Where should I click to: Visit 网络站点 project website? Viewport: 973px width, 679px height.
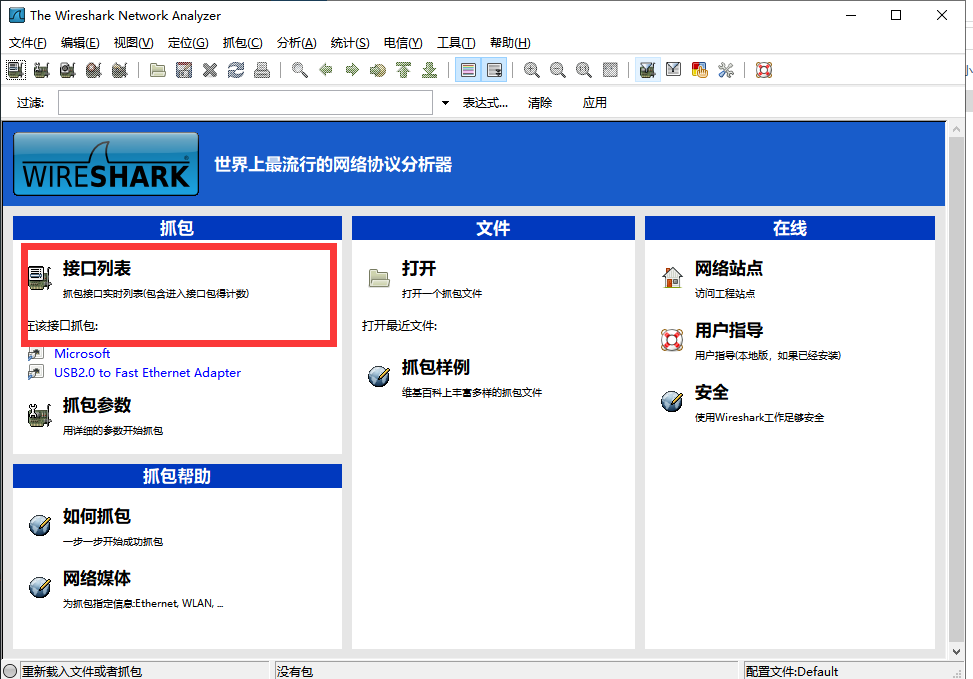click(729, 268)
